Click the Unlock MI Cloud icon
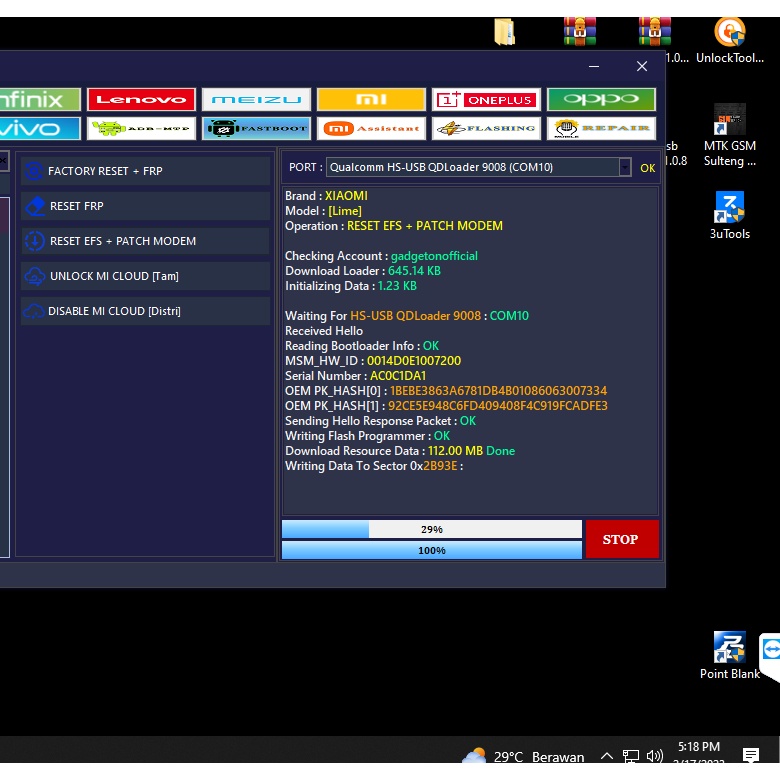 [x=35, y=276]
